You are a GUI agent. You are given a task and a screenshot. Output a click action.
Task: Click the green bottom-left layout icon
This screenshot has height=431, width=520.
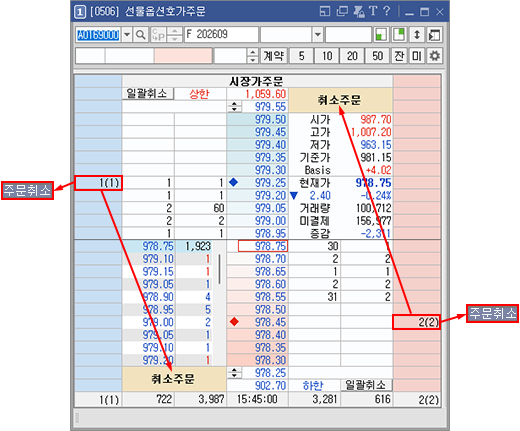point(381,35)
